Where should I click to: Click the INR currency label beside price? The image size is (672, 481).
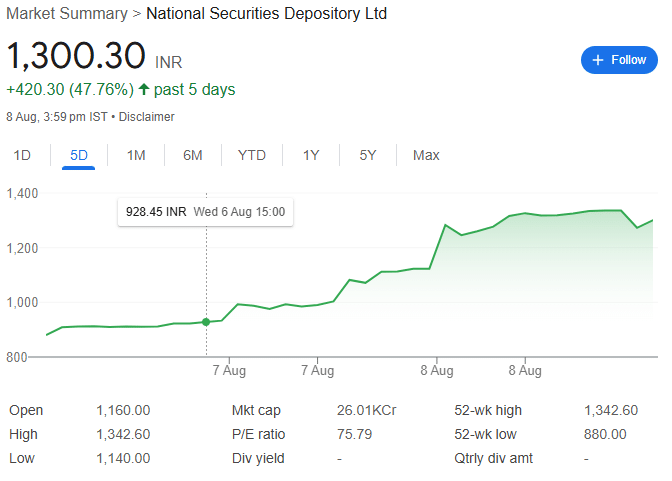point(168,63)
